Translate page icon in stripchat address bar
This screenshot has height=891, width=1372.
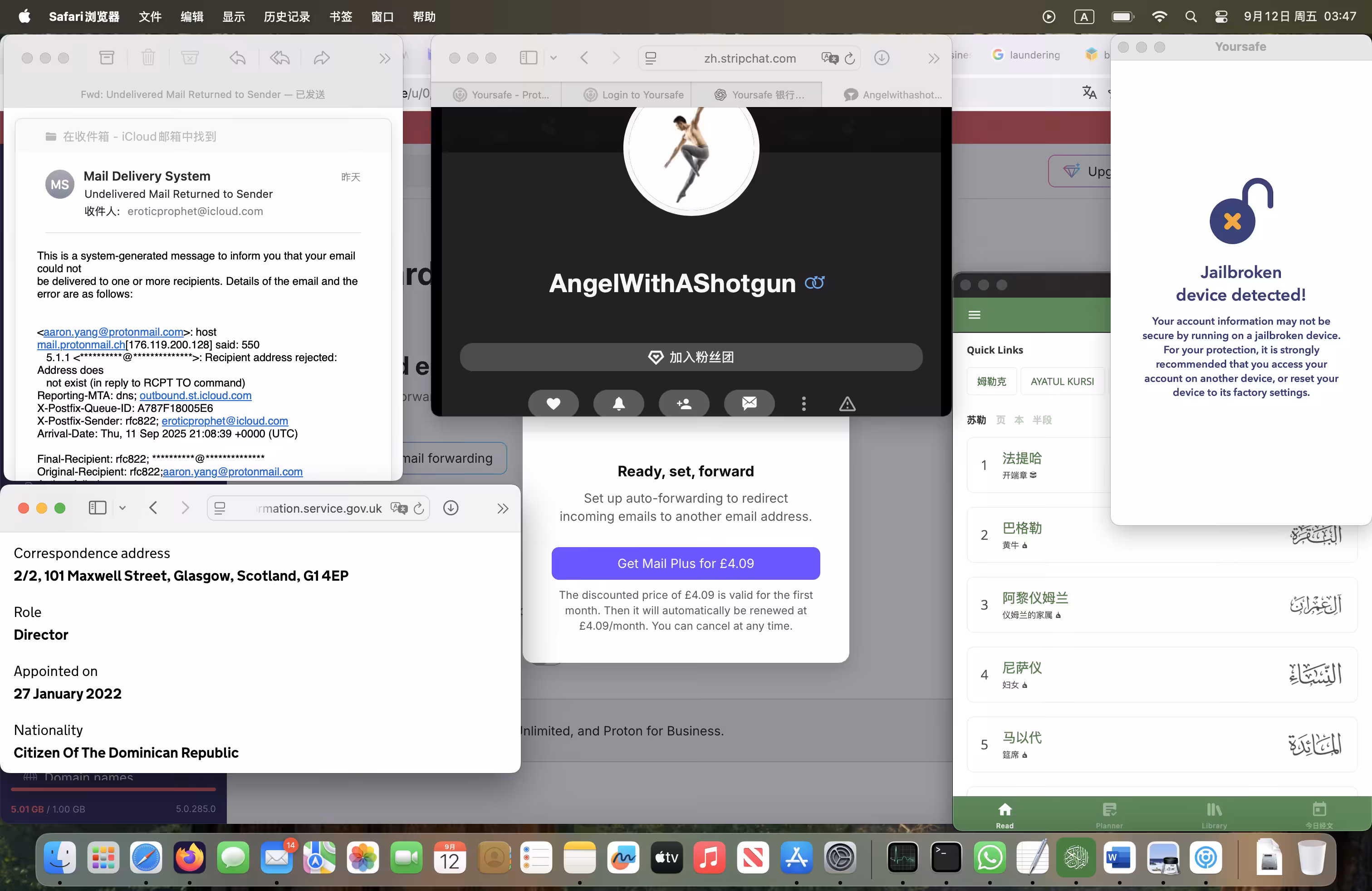click(x=829, y=58)
